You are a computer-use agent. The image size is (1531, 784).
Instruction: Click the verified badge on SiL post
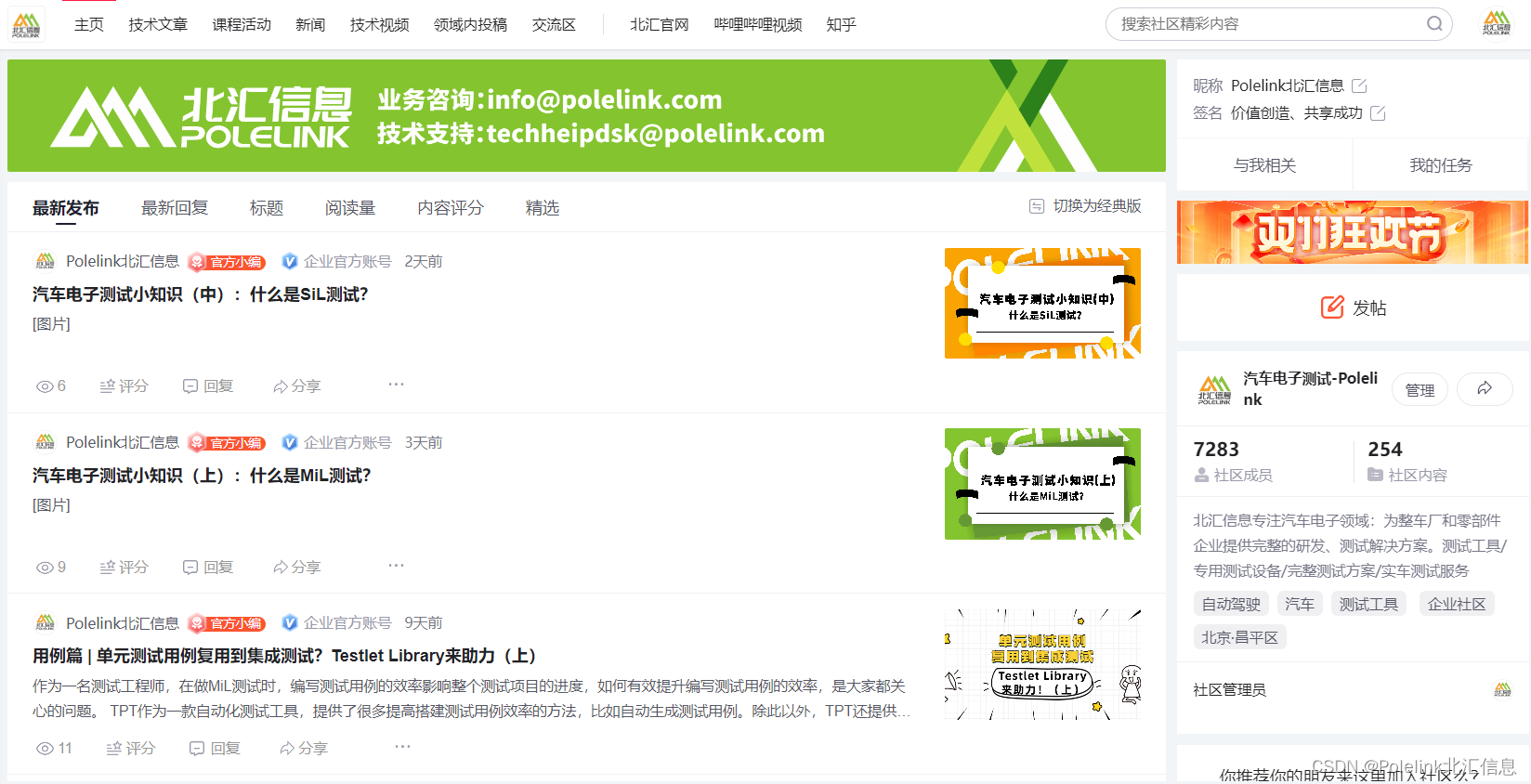[290, 262]
